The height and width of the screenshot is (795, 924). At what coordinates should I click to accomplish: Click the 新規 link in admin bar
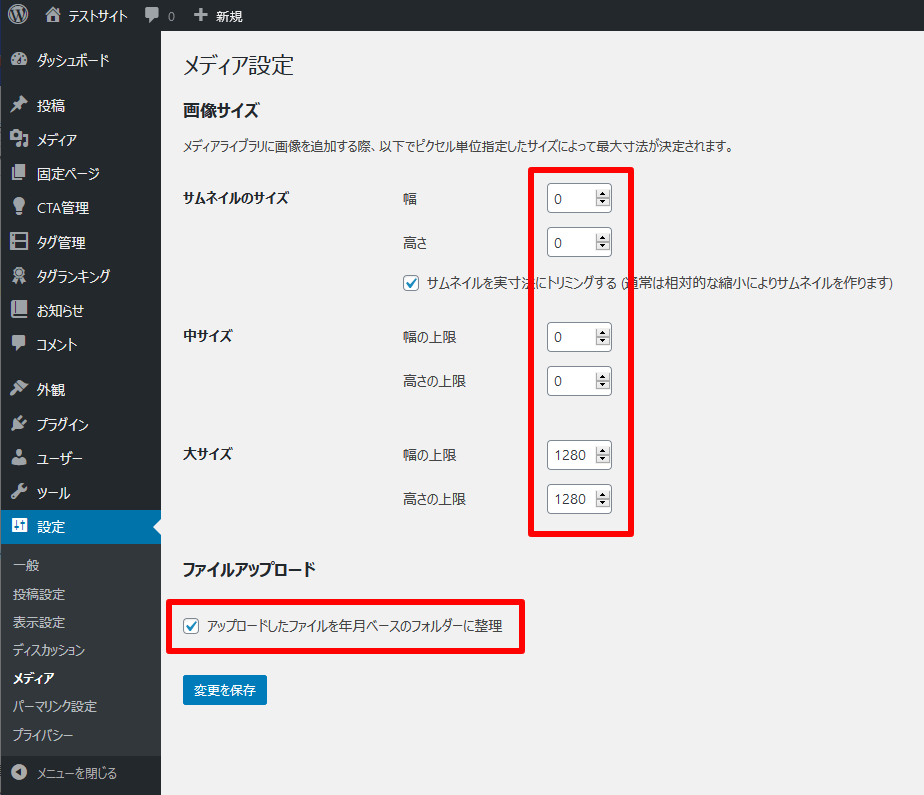[229, 16]
